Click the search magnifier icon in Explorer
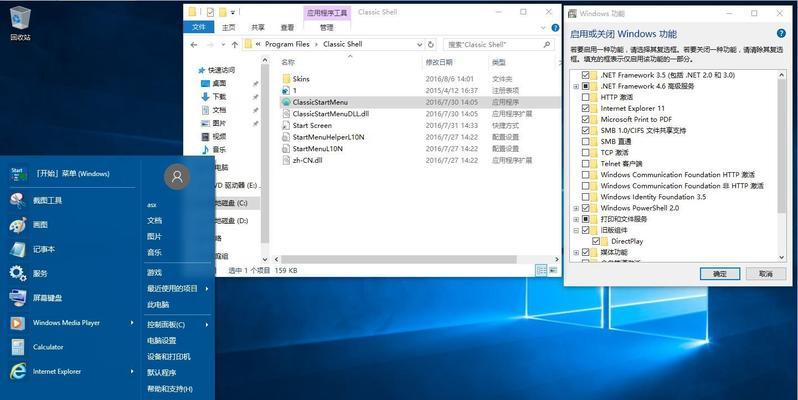Image resolution: width=798 pixels, height=400 pixels. (x=547, y=45)
